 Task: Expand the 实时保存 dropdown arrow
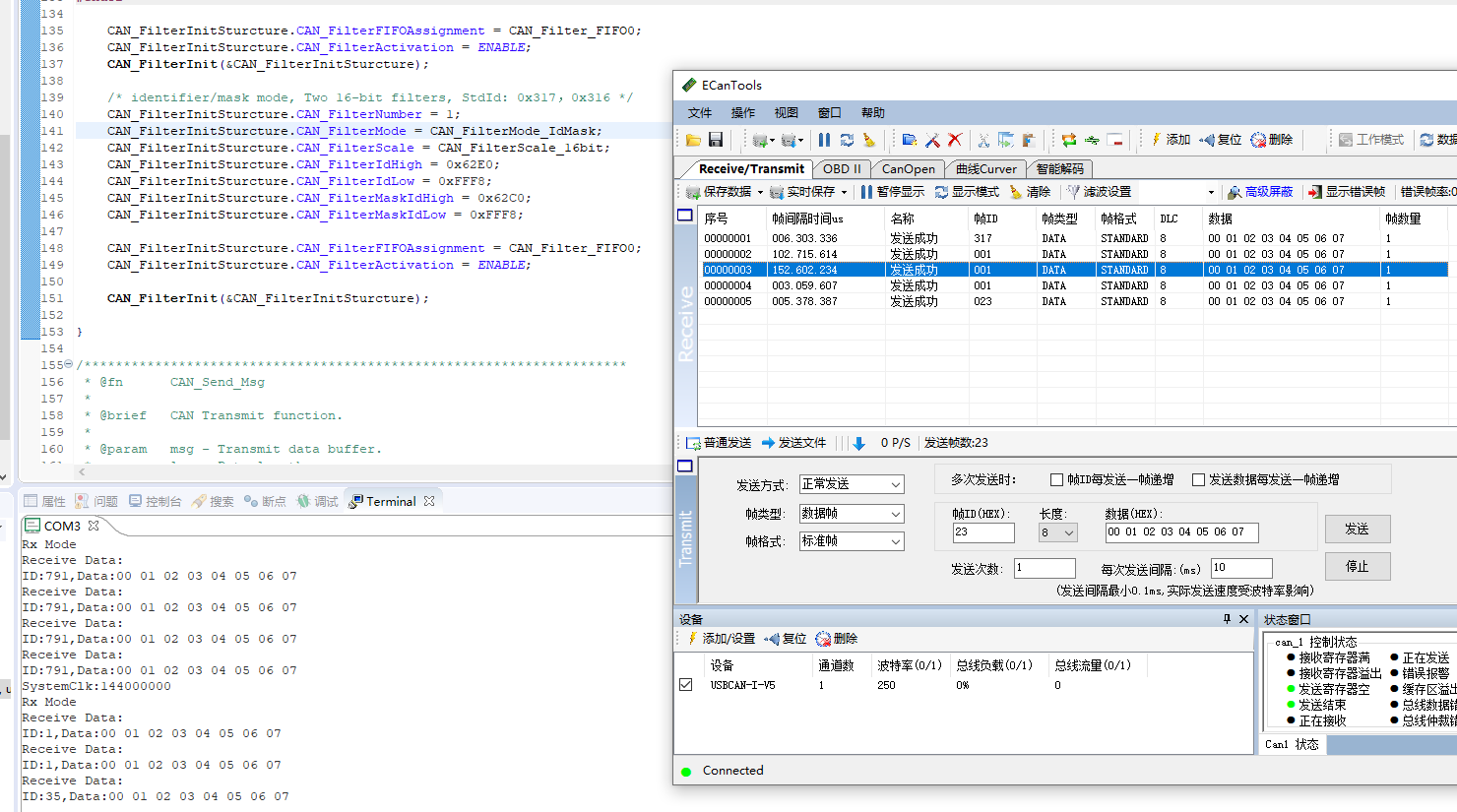(844, 192)
